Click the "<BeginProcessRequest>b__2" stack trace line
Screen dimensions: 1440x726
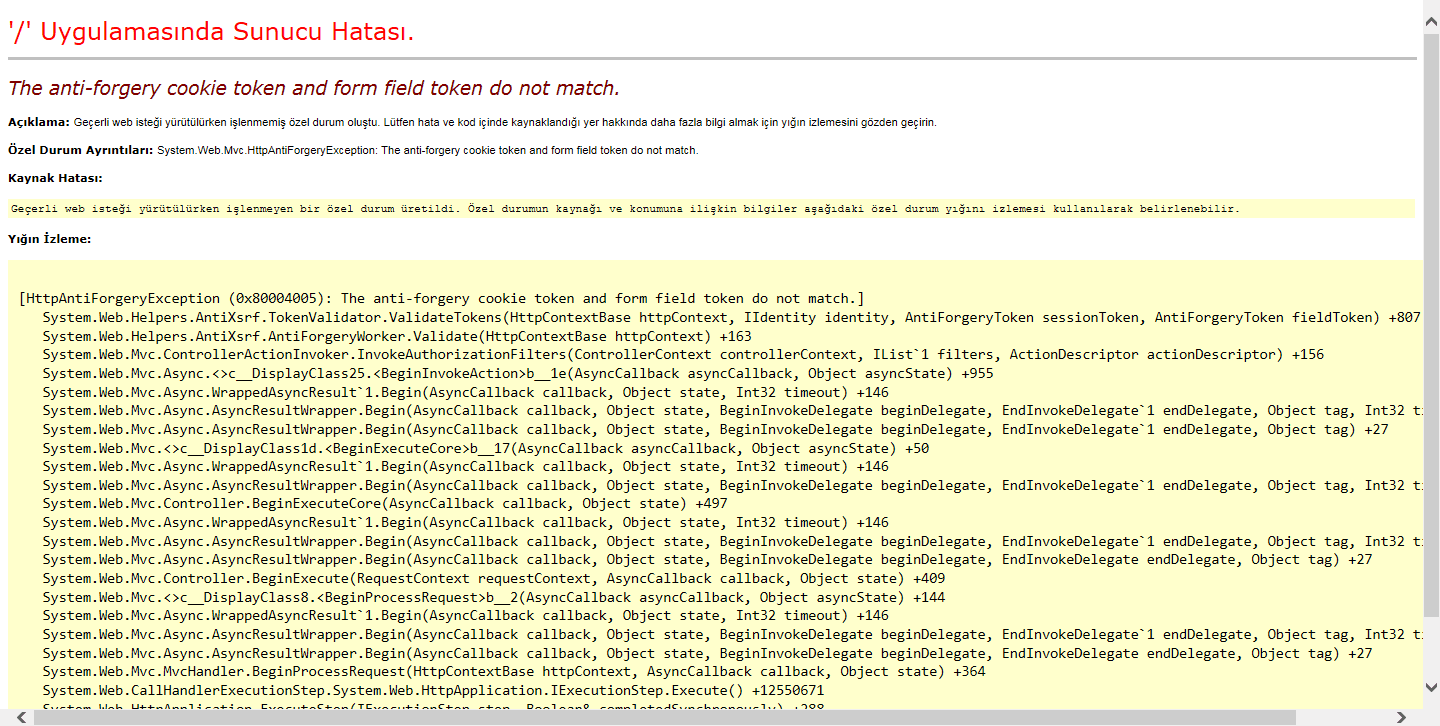click(x=494, y=597)
